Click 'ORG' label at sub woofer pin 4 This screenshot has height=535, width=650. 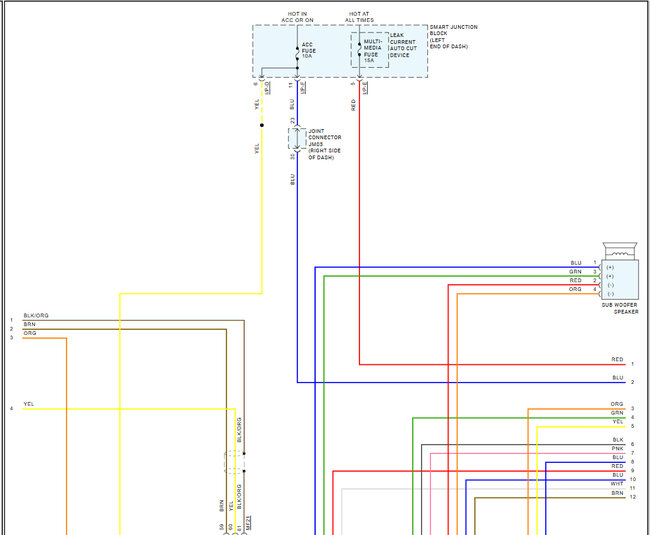click(x=575, y=289)
